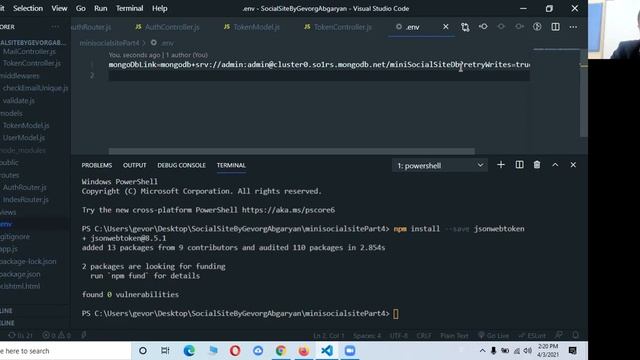This screenshot has width=640, height=360.
Task: Show DEBUG CONSOLE panel tab
Action: (x=181, y=165)
